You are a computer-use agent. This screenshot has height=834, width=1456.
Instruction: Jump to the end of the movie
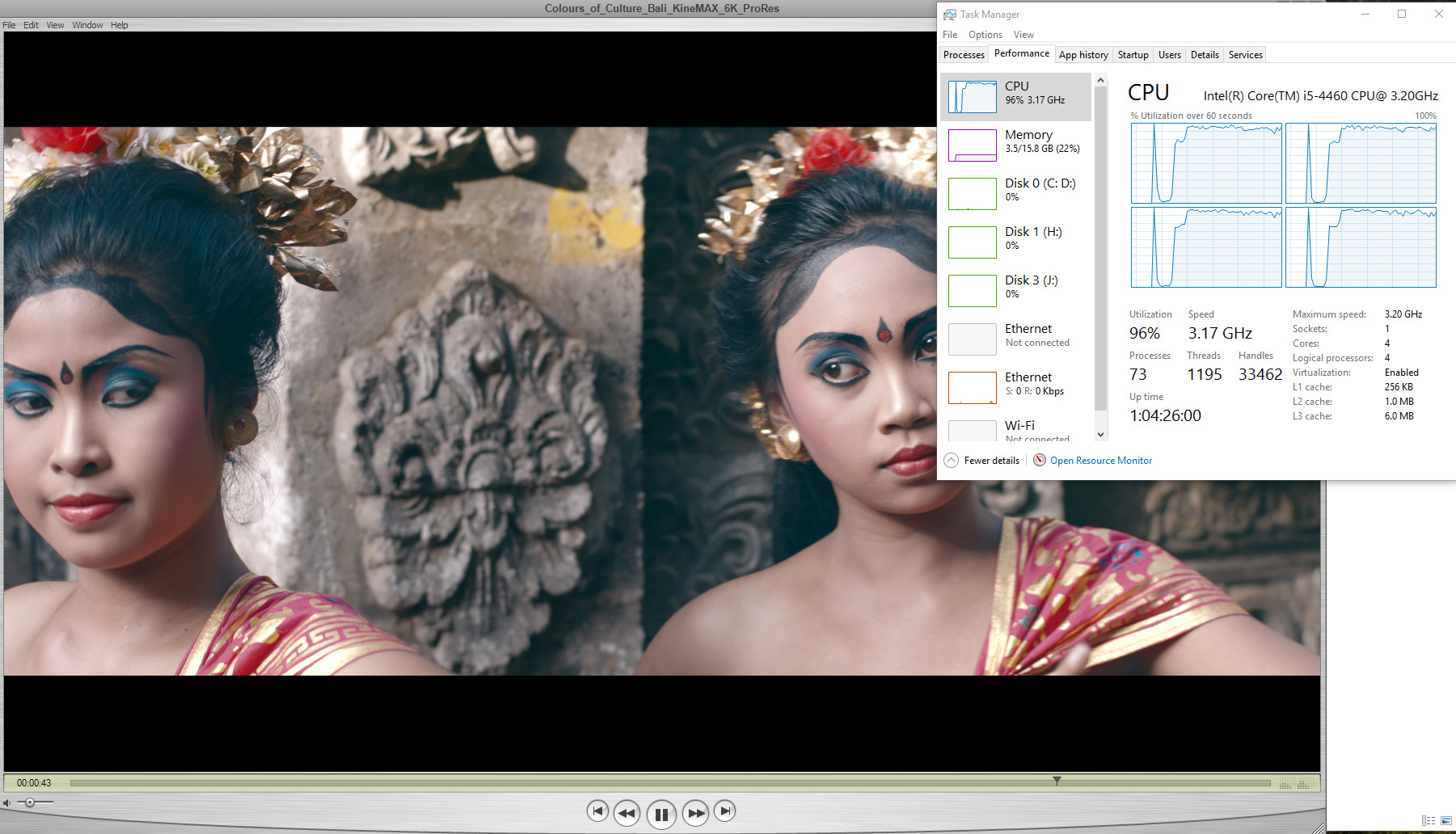tap(725, 811)
